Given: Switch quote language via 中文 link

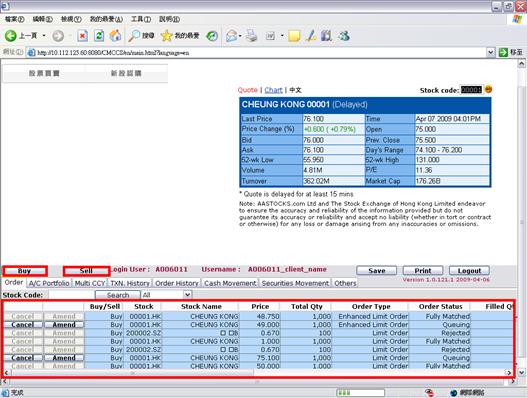Looking at the screenshot, I should (295, 90).
